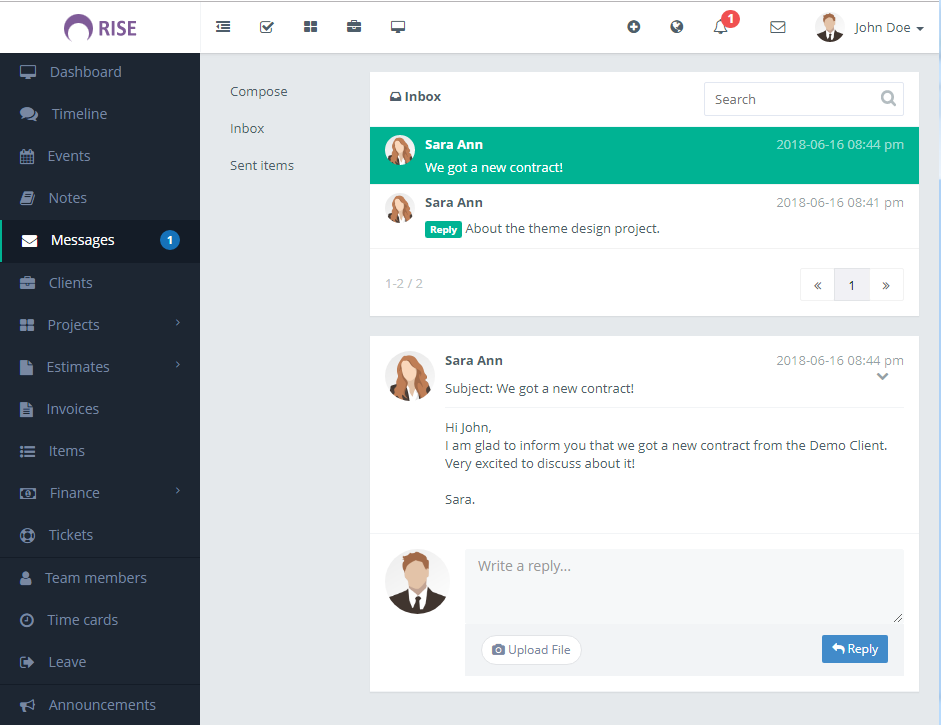This screenshot has height=725, width=941.
Task: Click the plus quick-add icon
Action: [633, 27]
